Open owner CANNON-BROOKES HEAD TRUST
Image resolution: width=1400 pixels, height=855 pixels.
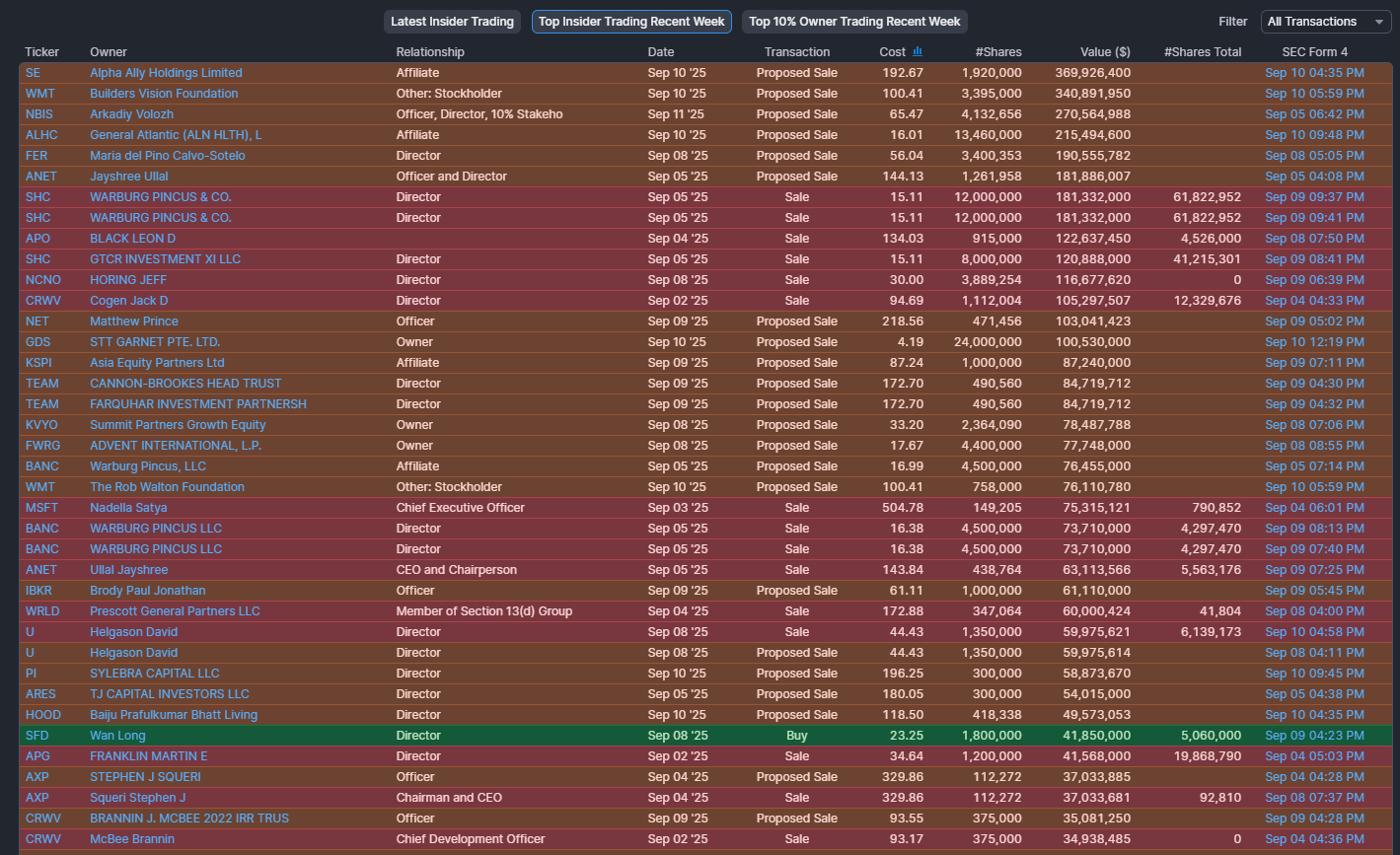[x=185, y=384]
